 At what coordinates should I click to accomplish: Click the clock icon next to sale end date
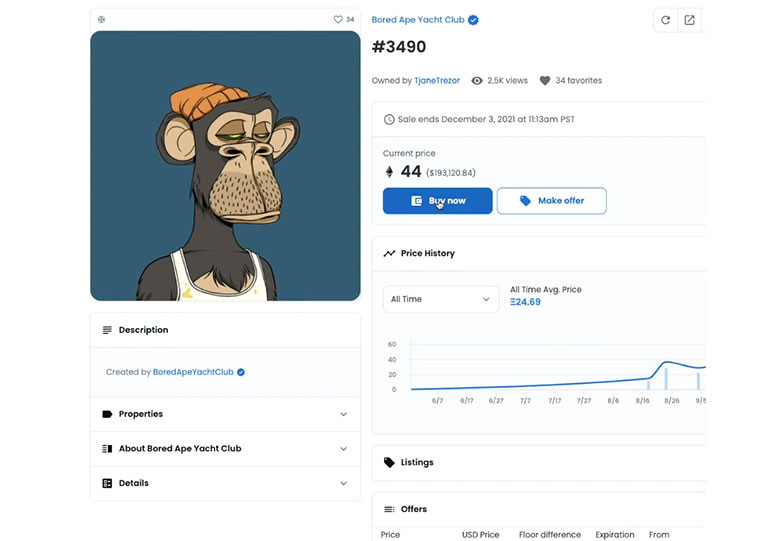tap(389, 120)
